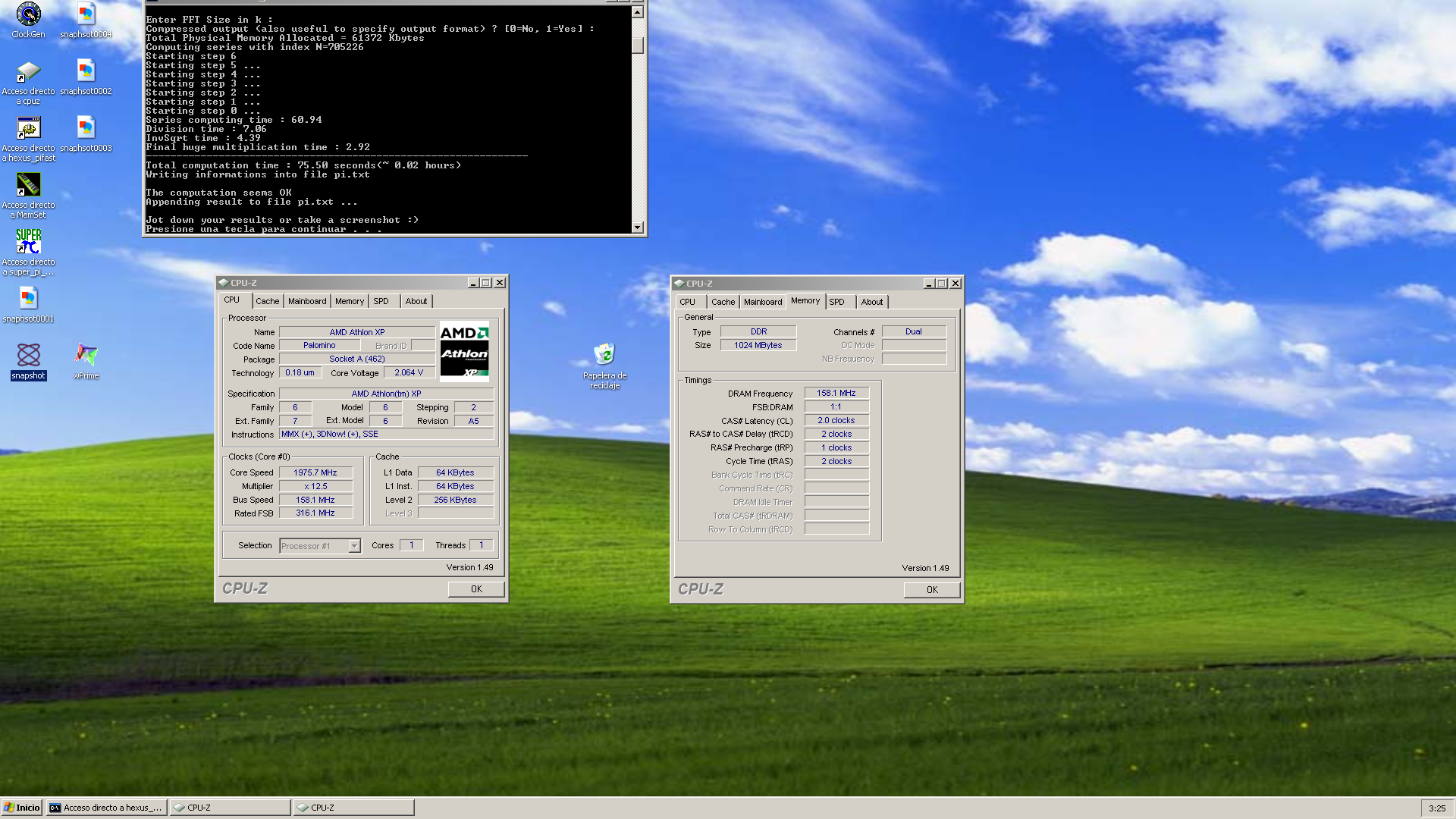Click Channels # Dual field
This screenshot has height=819, width=1456.
coord(914,331)
